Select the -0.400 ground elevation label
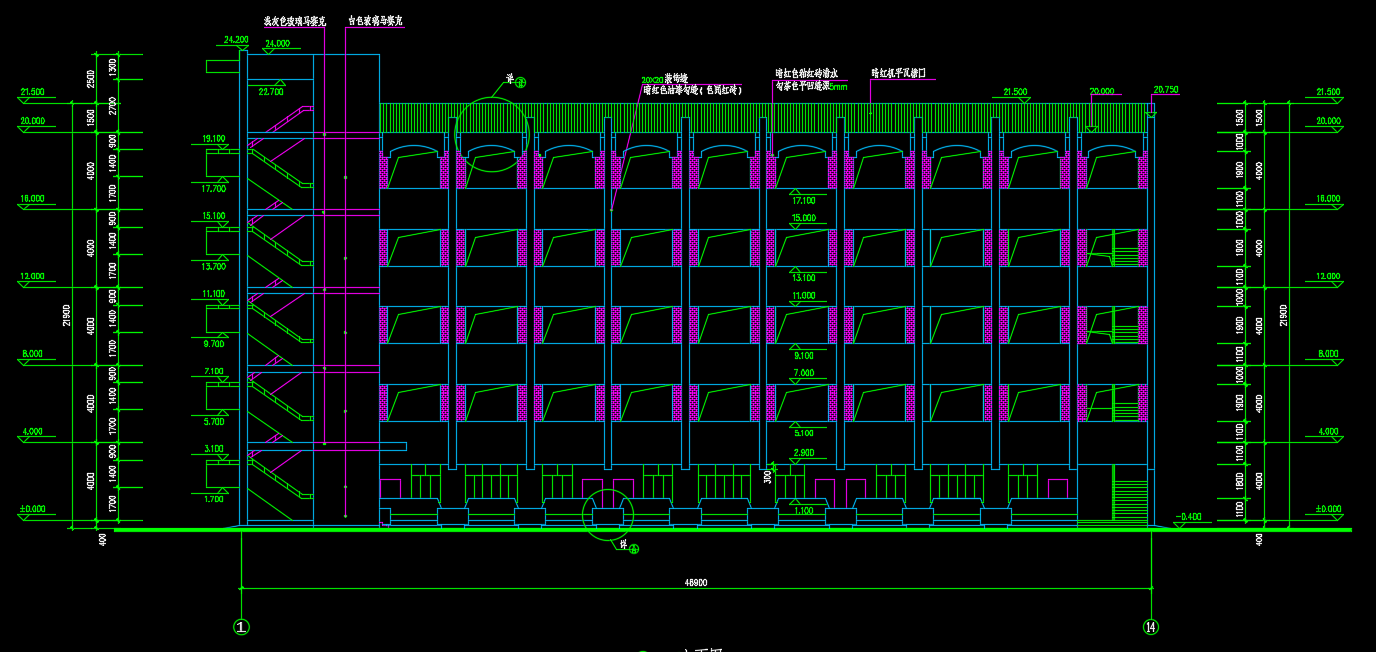Screen dimensions: 1376x652 [x=1190, y=517]
